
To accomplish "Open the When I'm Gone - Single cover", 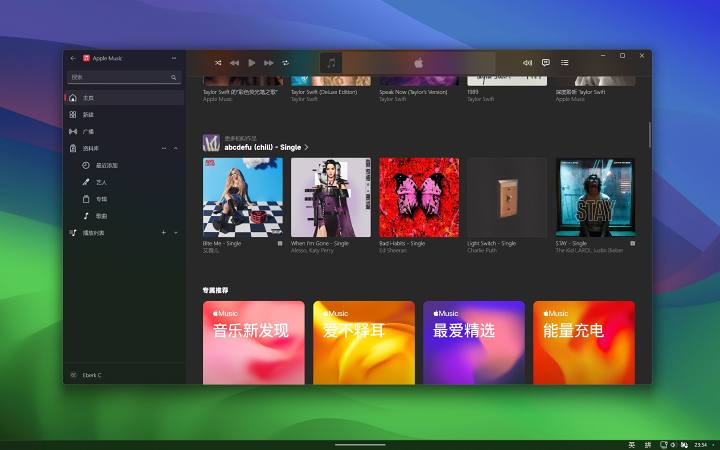I will (x=331, y=197).
